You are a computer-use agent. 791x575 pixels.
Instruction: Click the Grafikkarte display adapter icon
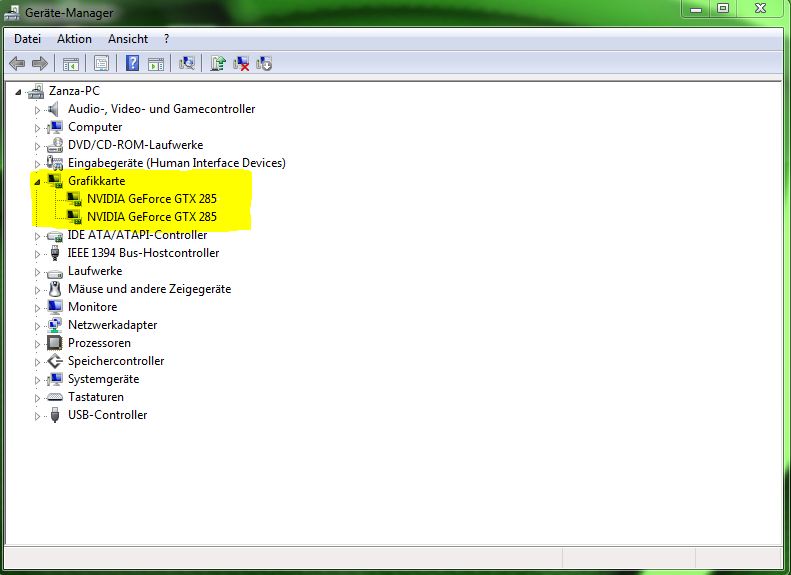point(54,181)
